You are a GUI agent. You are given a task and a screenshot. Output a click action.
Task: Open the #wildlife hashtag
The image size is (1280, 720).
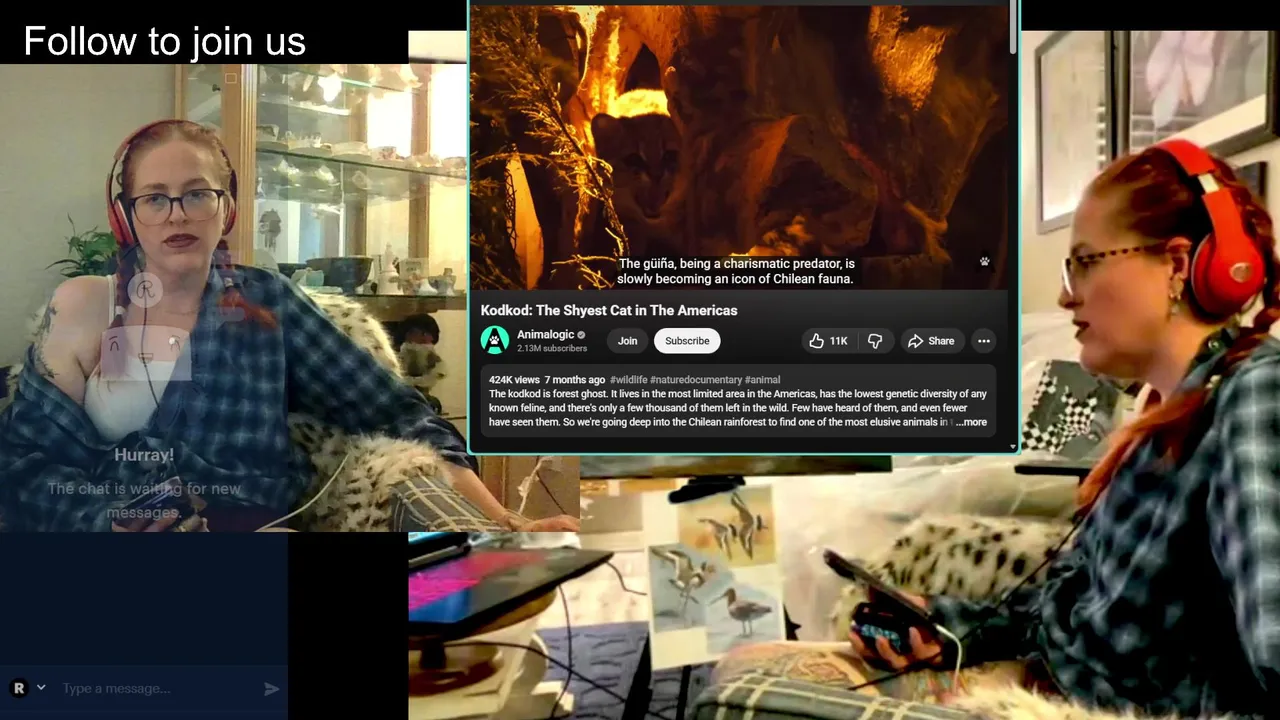click(628, 380)
